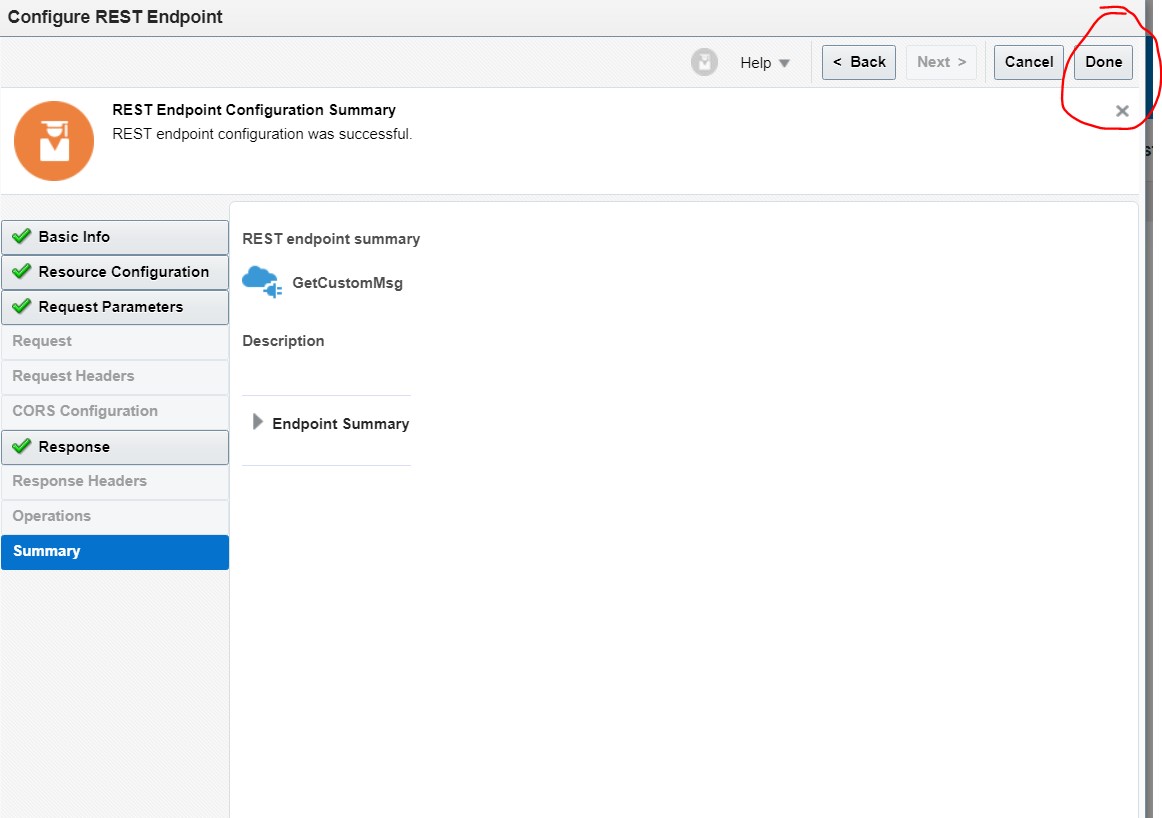Image resolution: width=1162 pixels, height=818 pixels.
Task: Click the green checkmark beside Resource Configuration
Action: (x=22, y=272)
